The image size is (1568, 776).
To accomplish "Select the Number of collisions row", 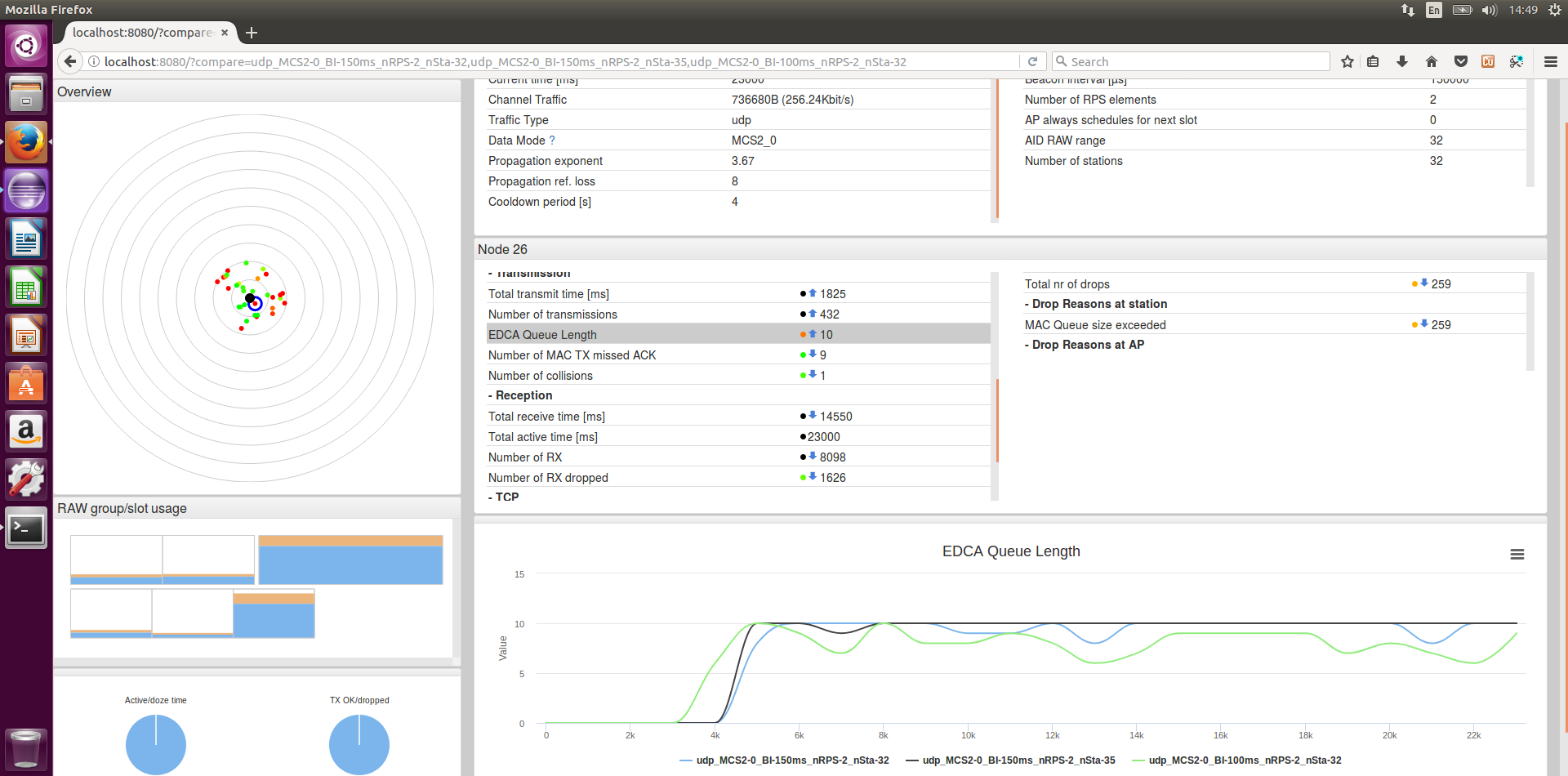I will (x=738, y=375).
